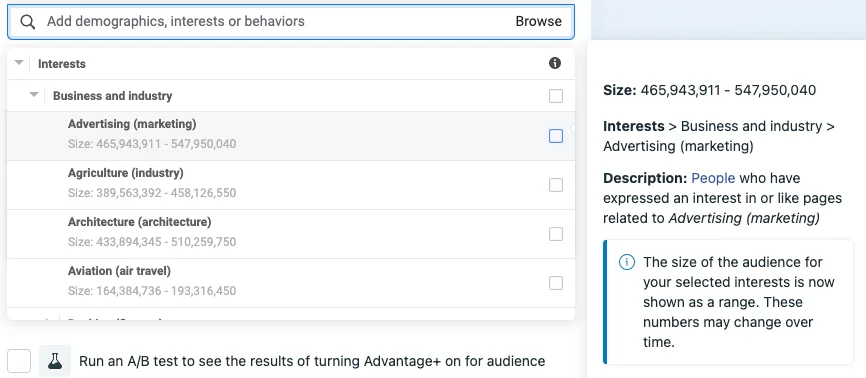Image resolution: width=866 pixels, height=378 pixels.
Task: Open the People link in Description
Action: coord(713,178)
